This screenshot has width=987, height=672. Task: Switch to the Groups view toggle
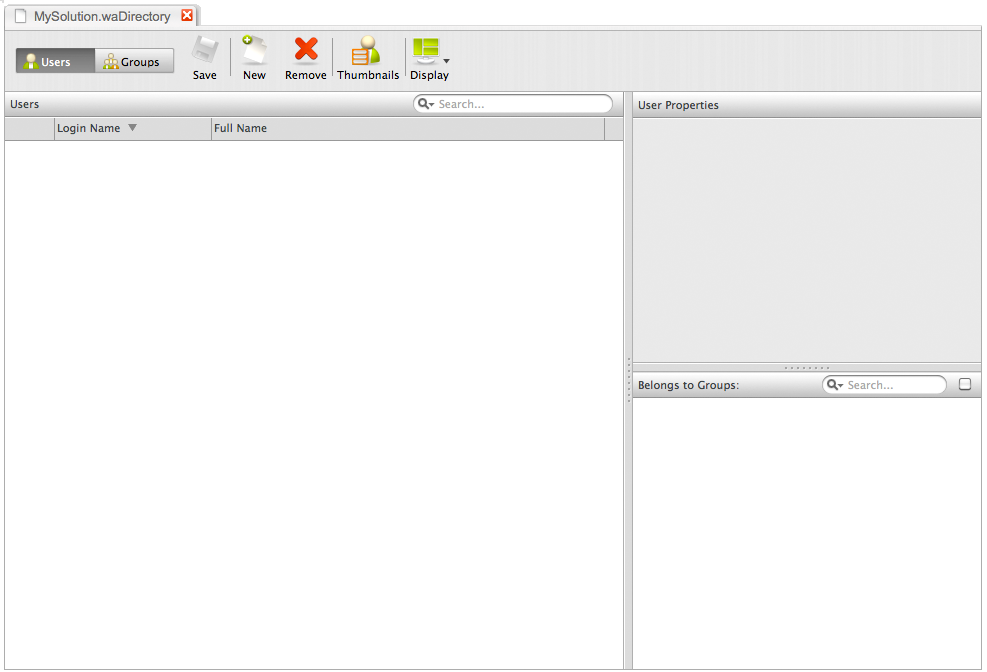pos(134,61)
